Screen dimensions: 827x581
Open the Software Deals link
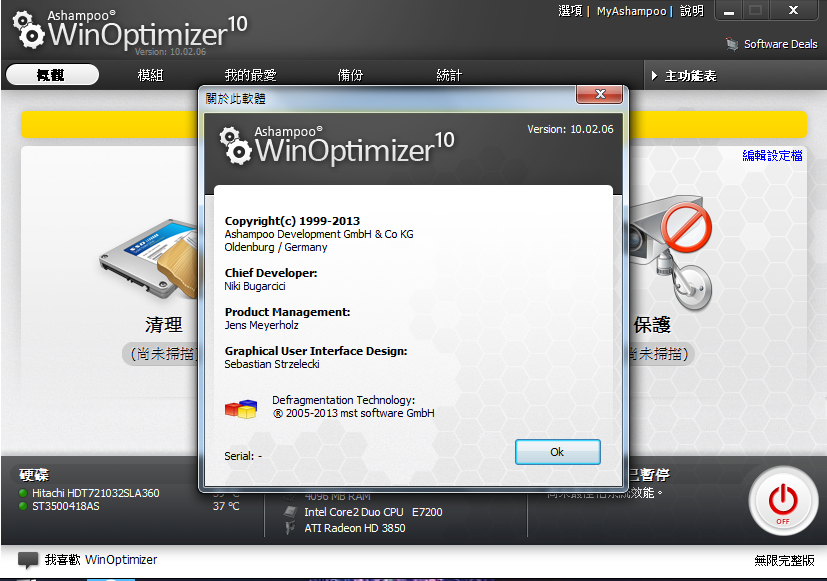coord(781,44)
